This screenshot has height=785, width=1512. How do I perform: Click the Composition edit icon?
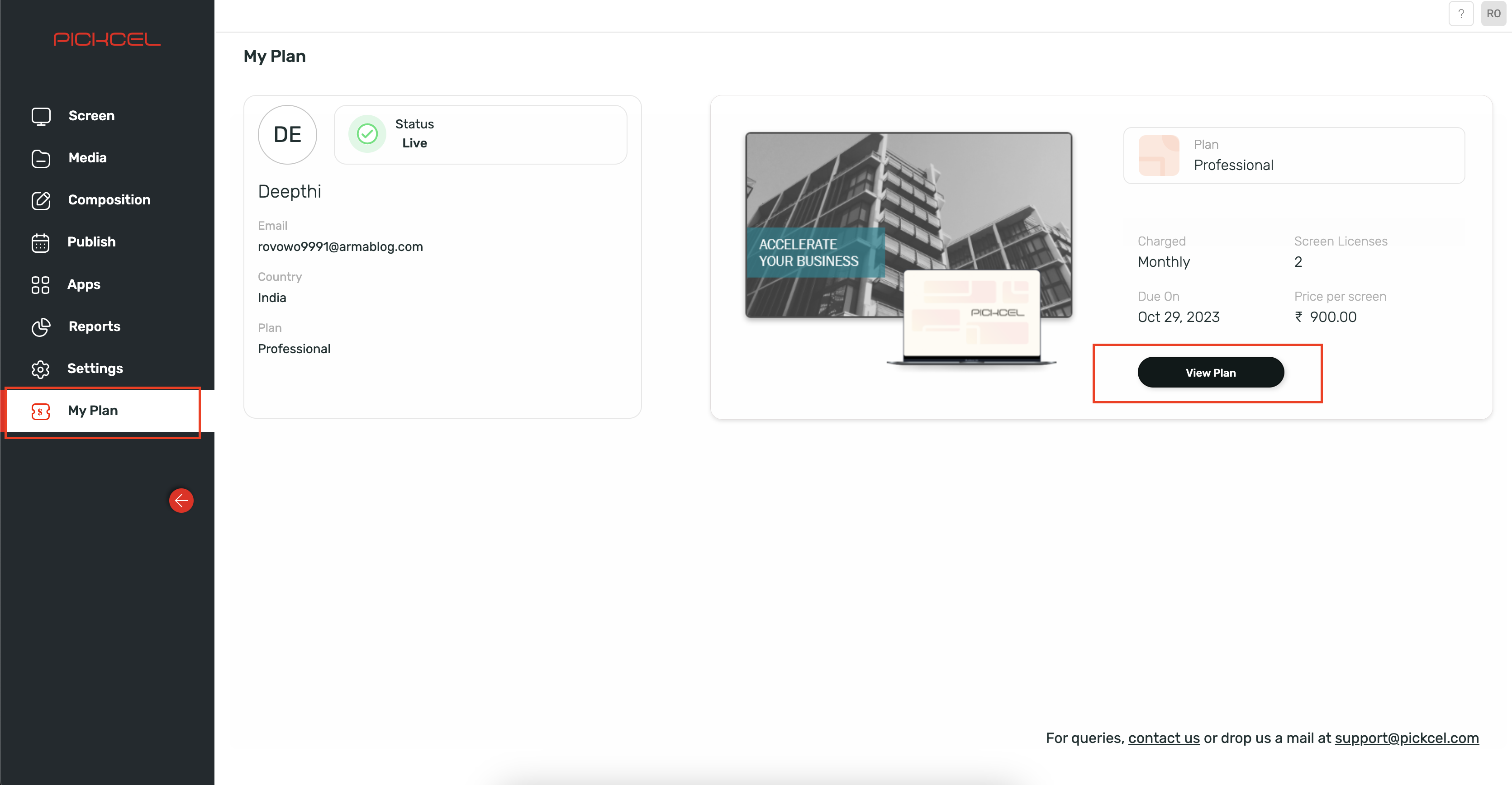(x=41, y=201)
